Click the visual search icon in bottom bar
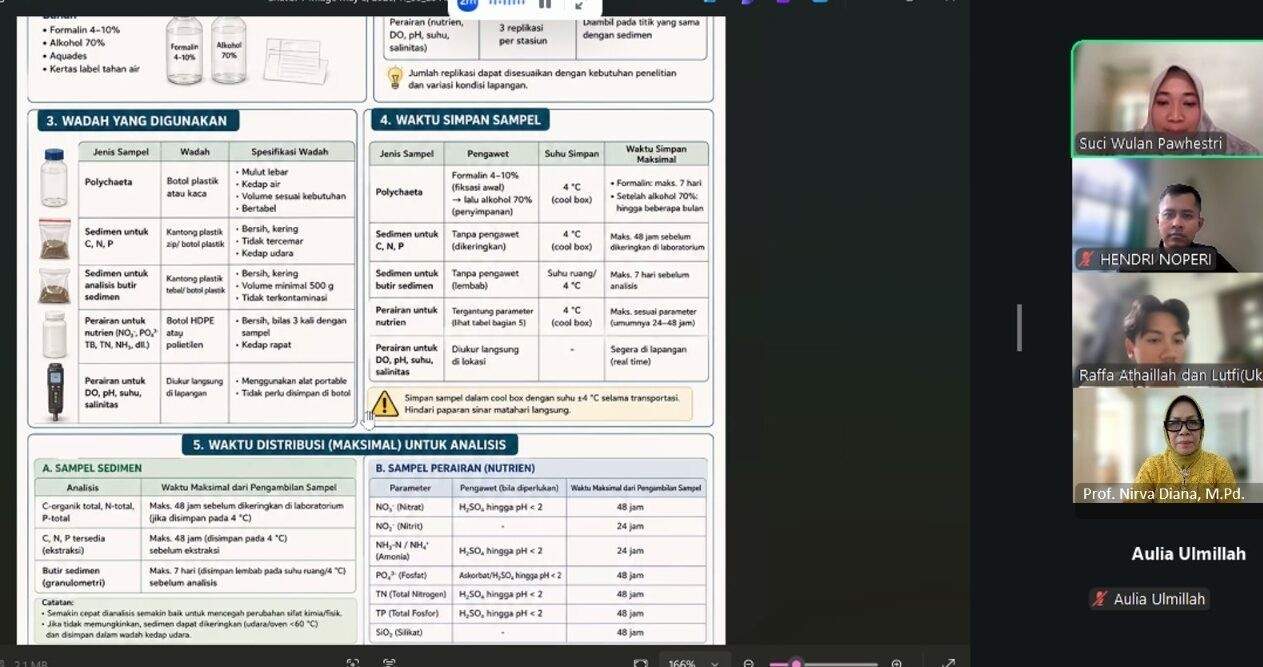The width and height of the screenshot is (1263, 667). (x=352, y=662)
